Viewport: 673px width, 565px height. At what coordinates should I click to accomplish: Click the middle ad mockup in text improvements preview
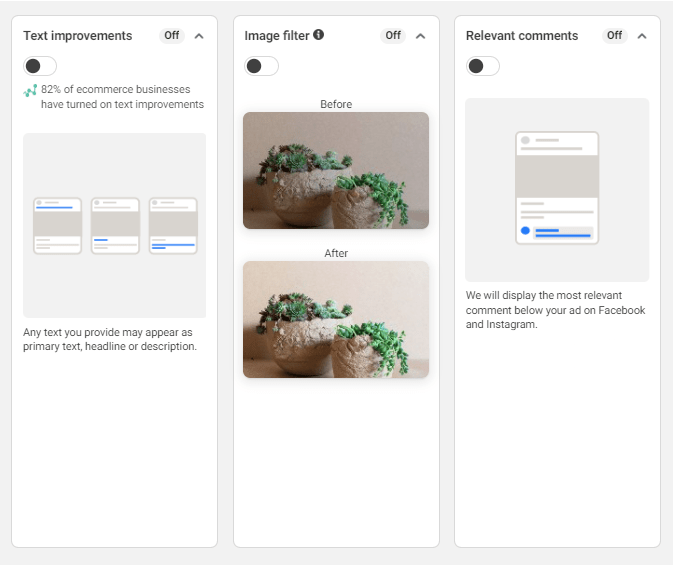pos(115,226)
